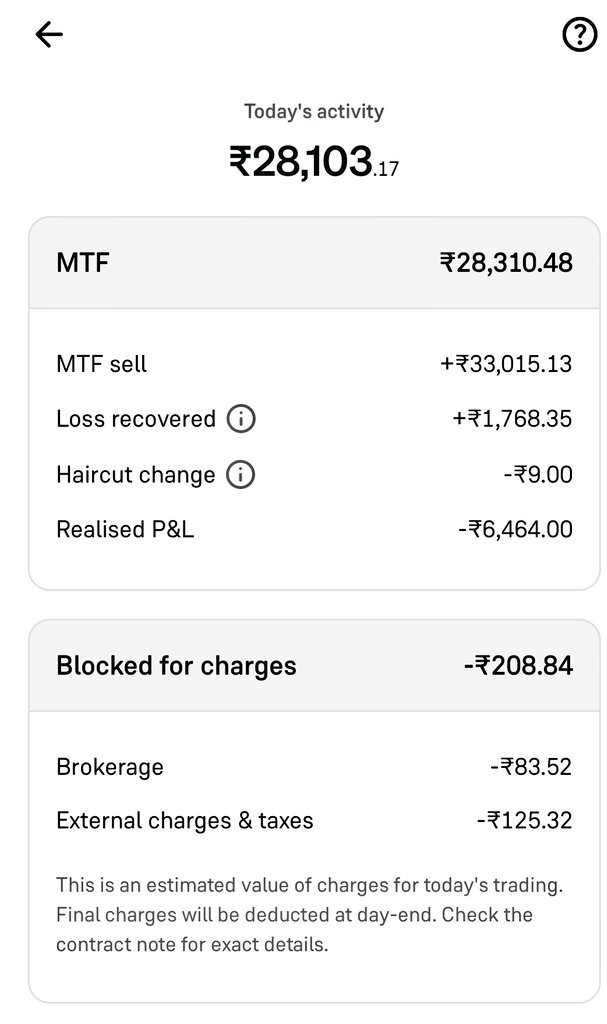Tap the +₹33,015.13 sell amount
This screenshot has height=1024, width=607.
tap(506, 364)
